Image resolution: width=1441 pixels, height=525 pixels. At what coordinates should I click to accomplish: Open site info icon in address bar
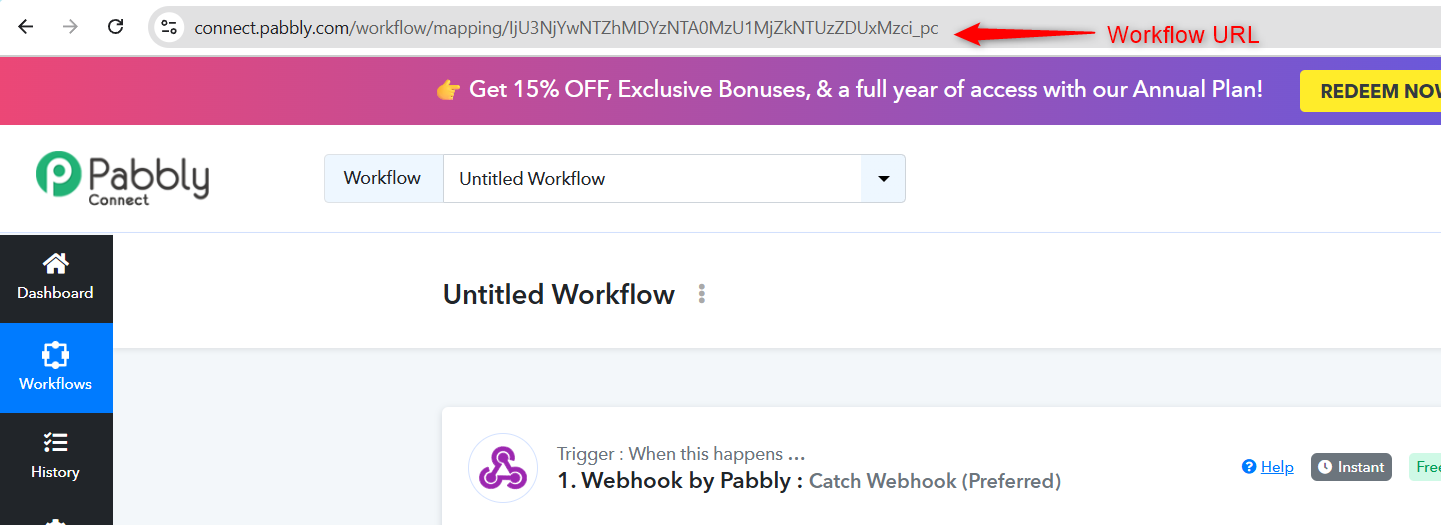pos(169,27)
